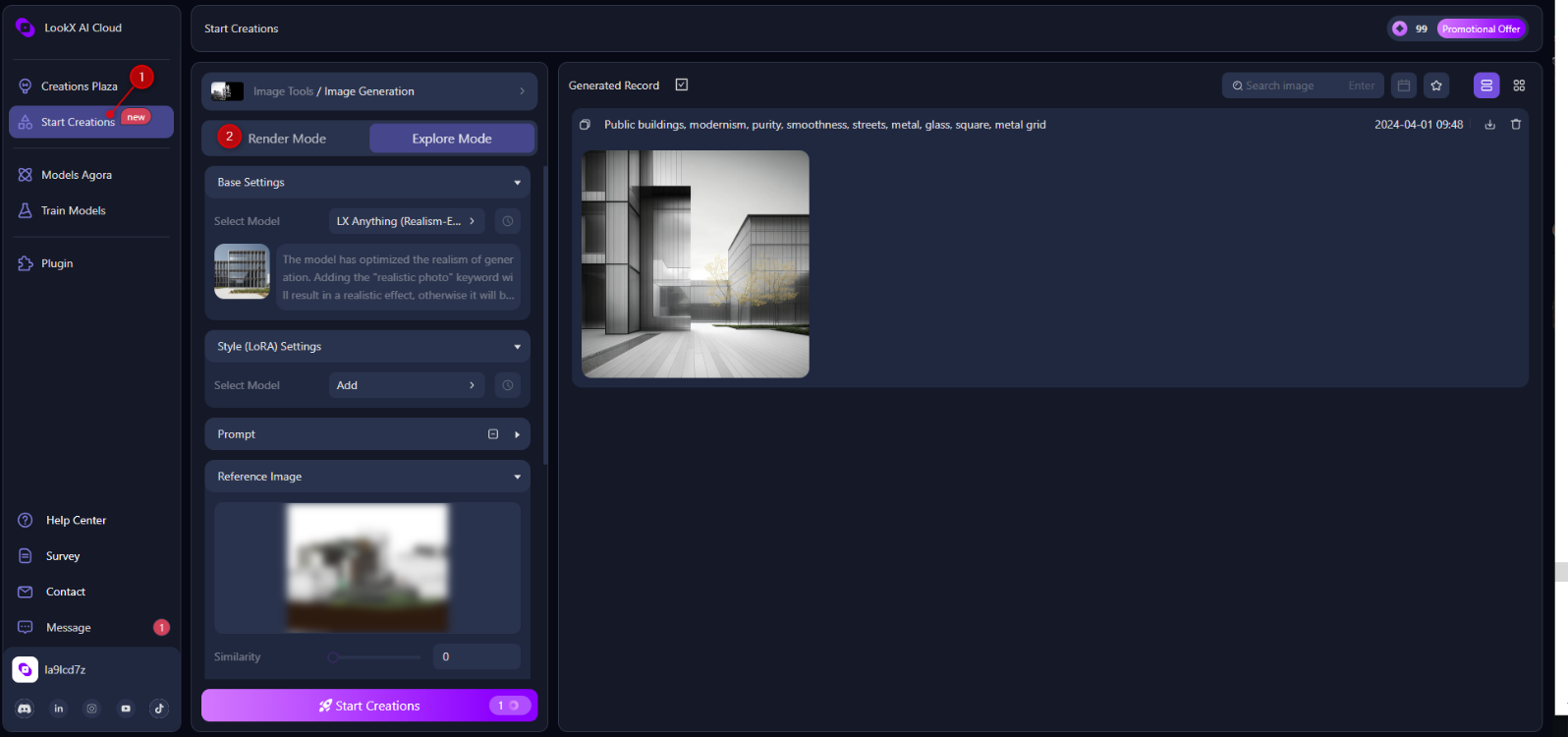Open YouTube social icon
Image resolution: width=1568 pixels, height=737 pixels.
click(126, 708)
